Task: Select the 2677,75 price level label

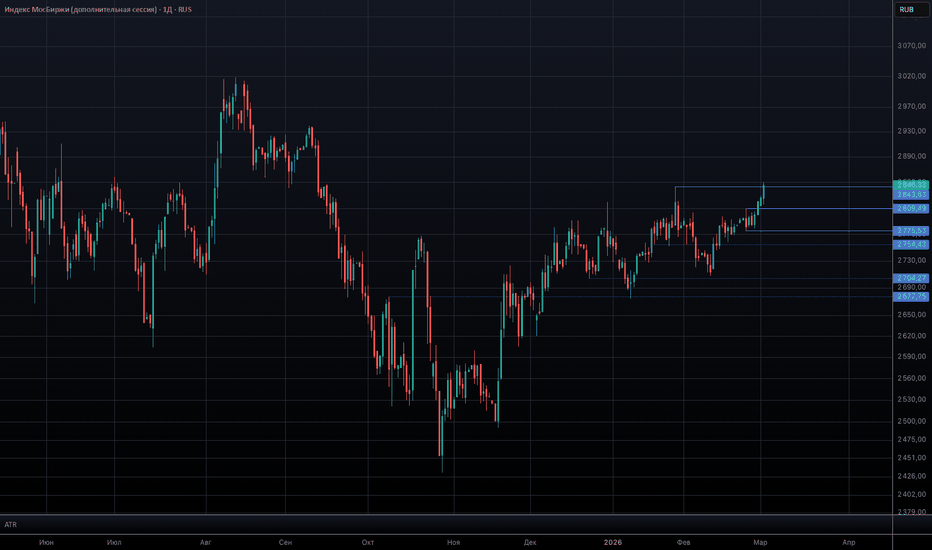Action: pyautogui.click(x=911, y=297)
